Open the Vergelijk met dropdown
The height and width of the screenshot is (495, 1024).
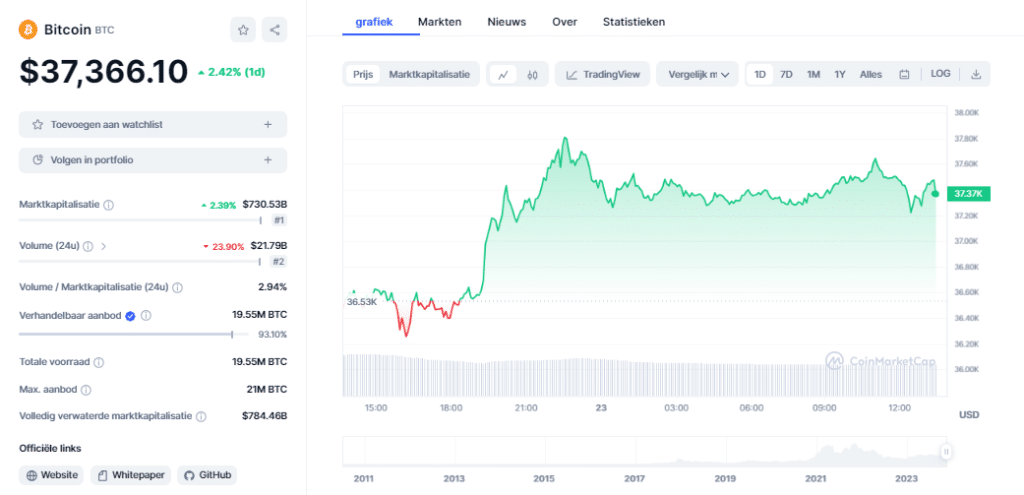[x=697, y=74]
